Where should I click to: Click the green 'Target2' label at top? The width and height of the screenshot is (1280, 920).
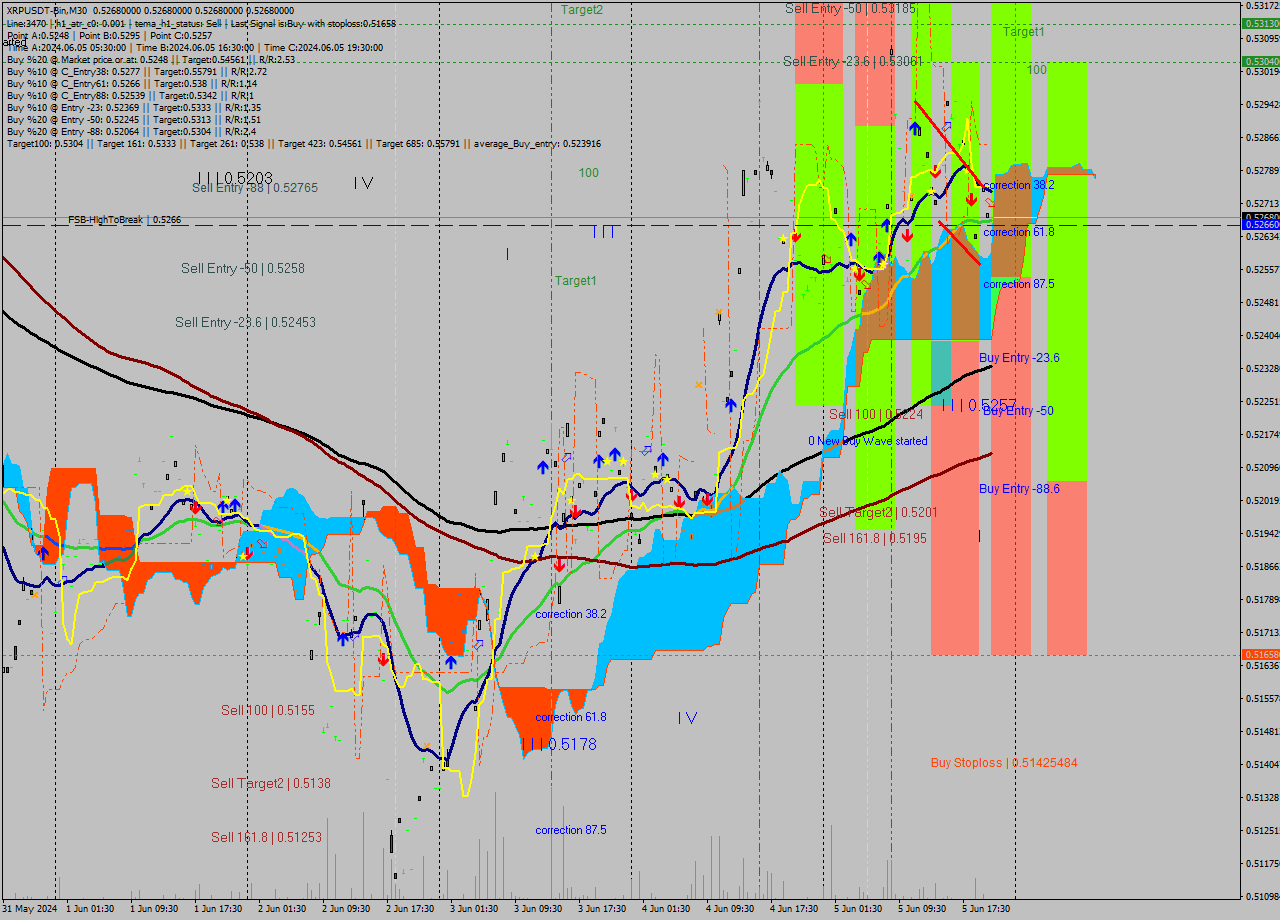coord(582,9)
